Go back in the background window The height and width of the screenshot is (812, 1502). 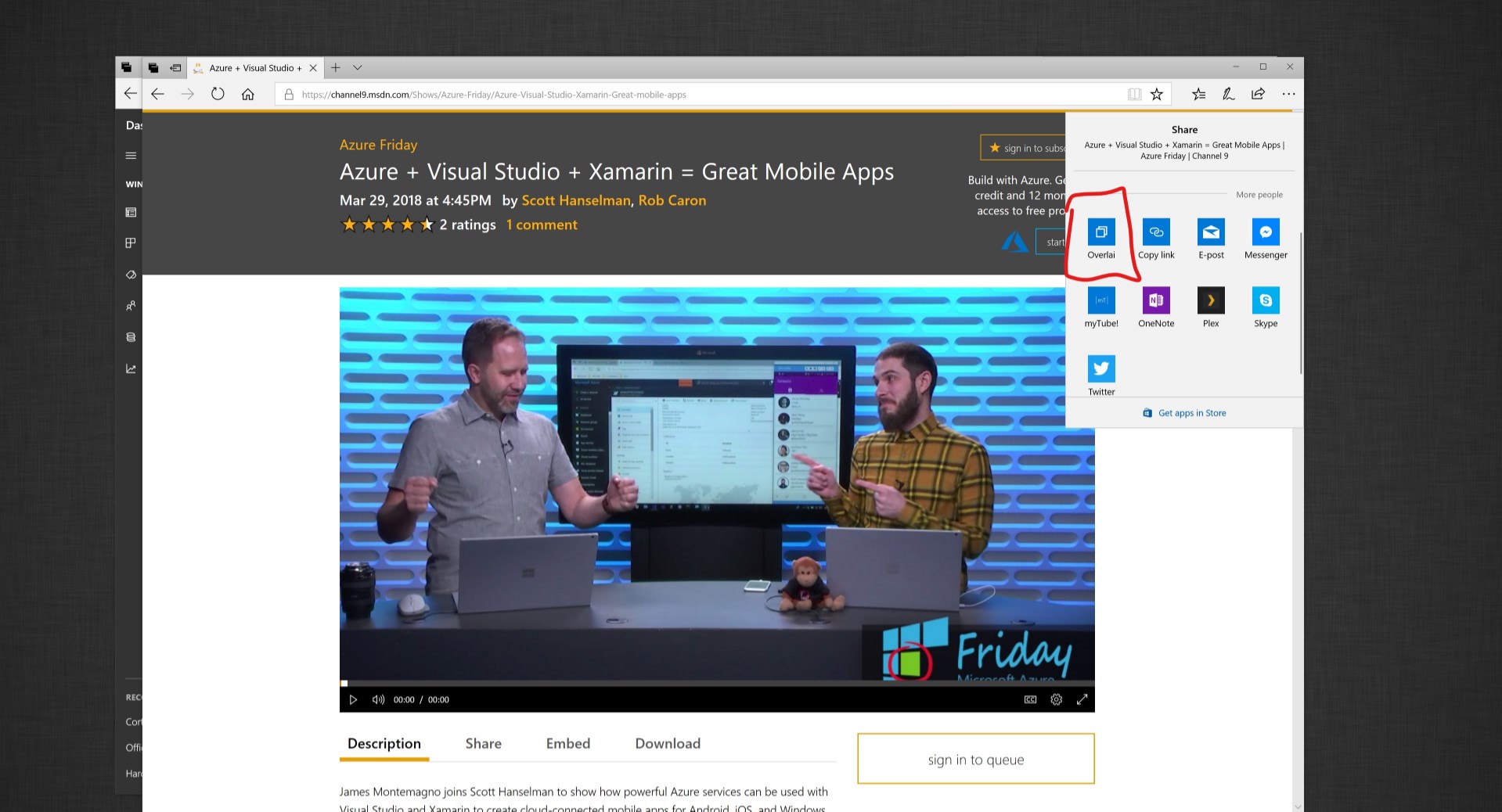(130, 94)
